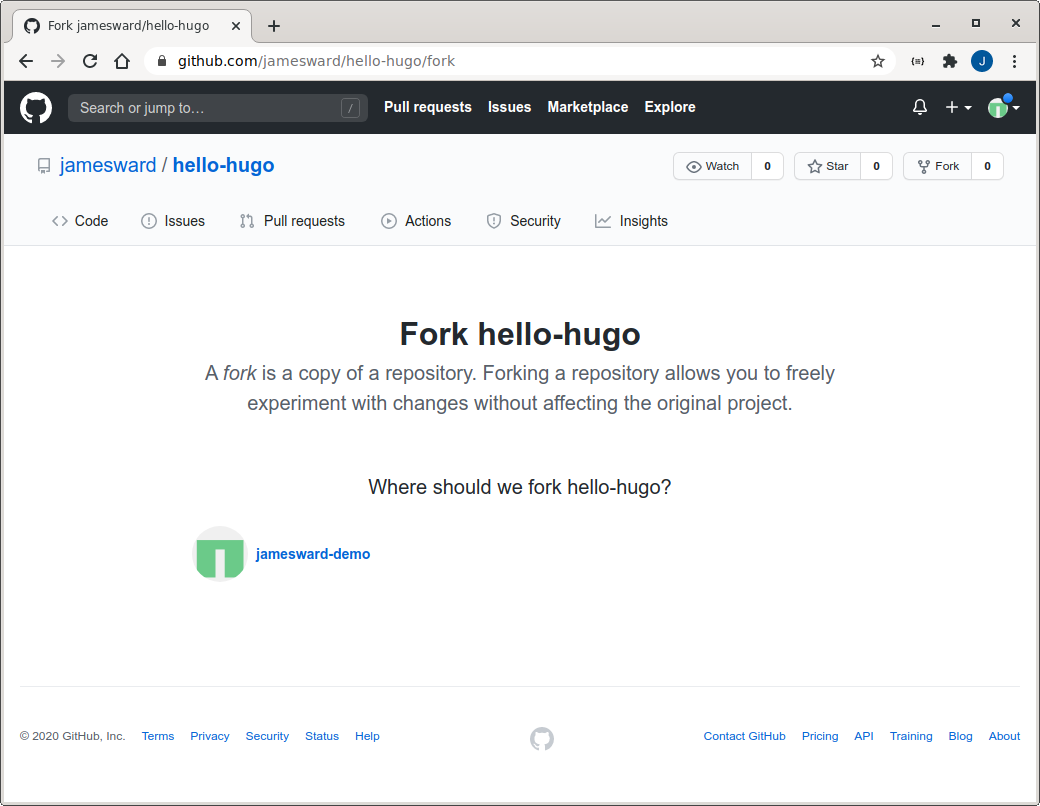Select the jamesward-demo avatar thumbnail
Screen dimensions: 1040x806
219,554
